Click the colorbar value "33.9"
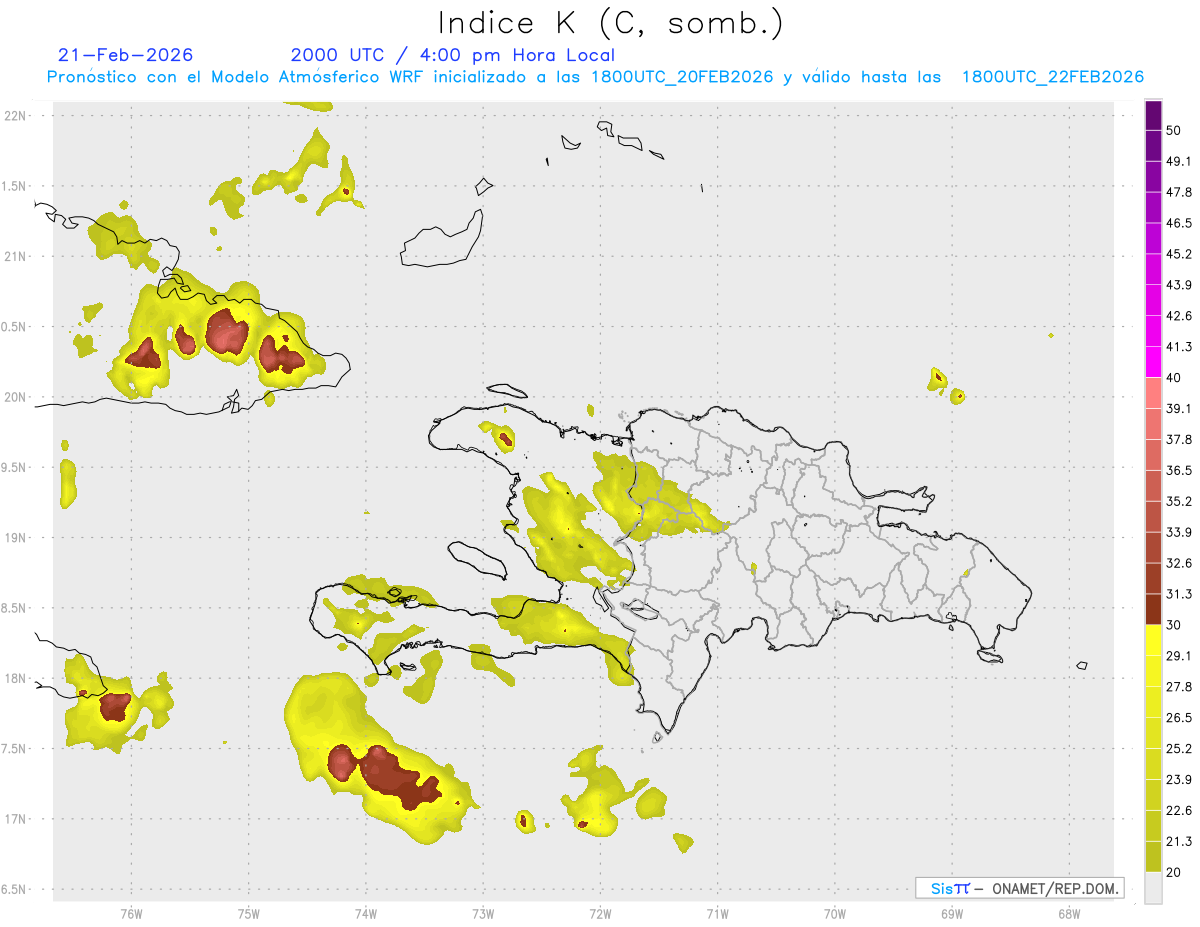Screen dimensions: 1200x927 (1179, 532)
